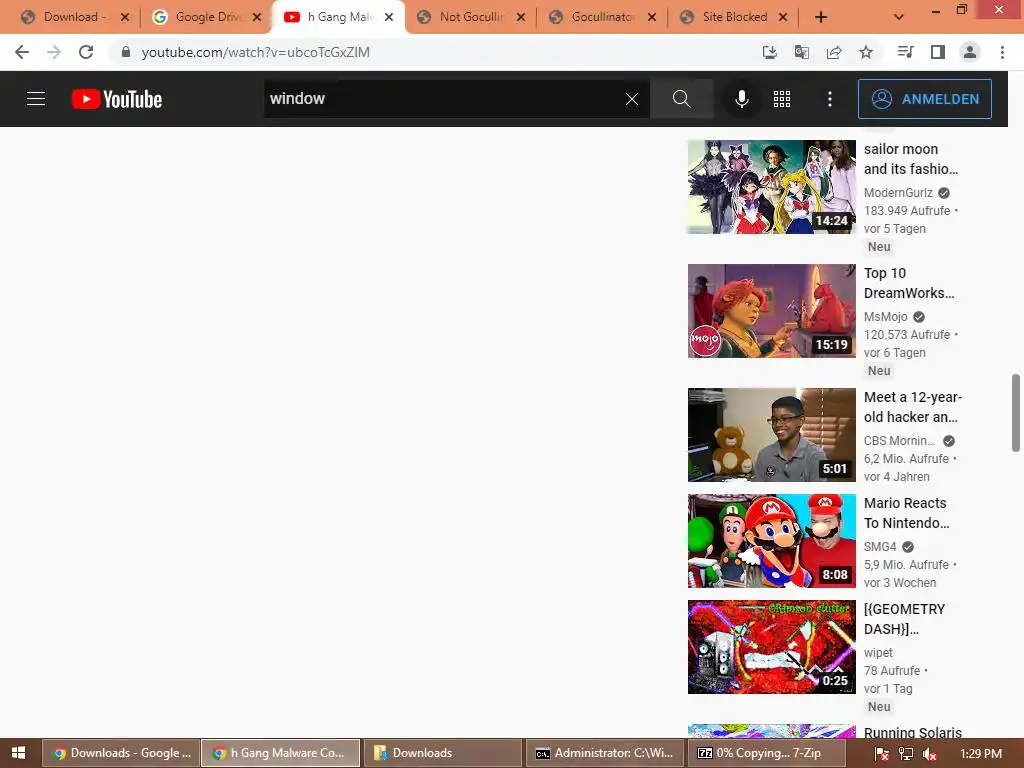Screen dimensions: 1024x768
Task: Open sailor moon fashion video thumbnail
Action: (771, 187)
